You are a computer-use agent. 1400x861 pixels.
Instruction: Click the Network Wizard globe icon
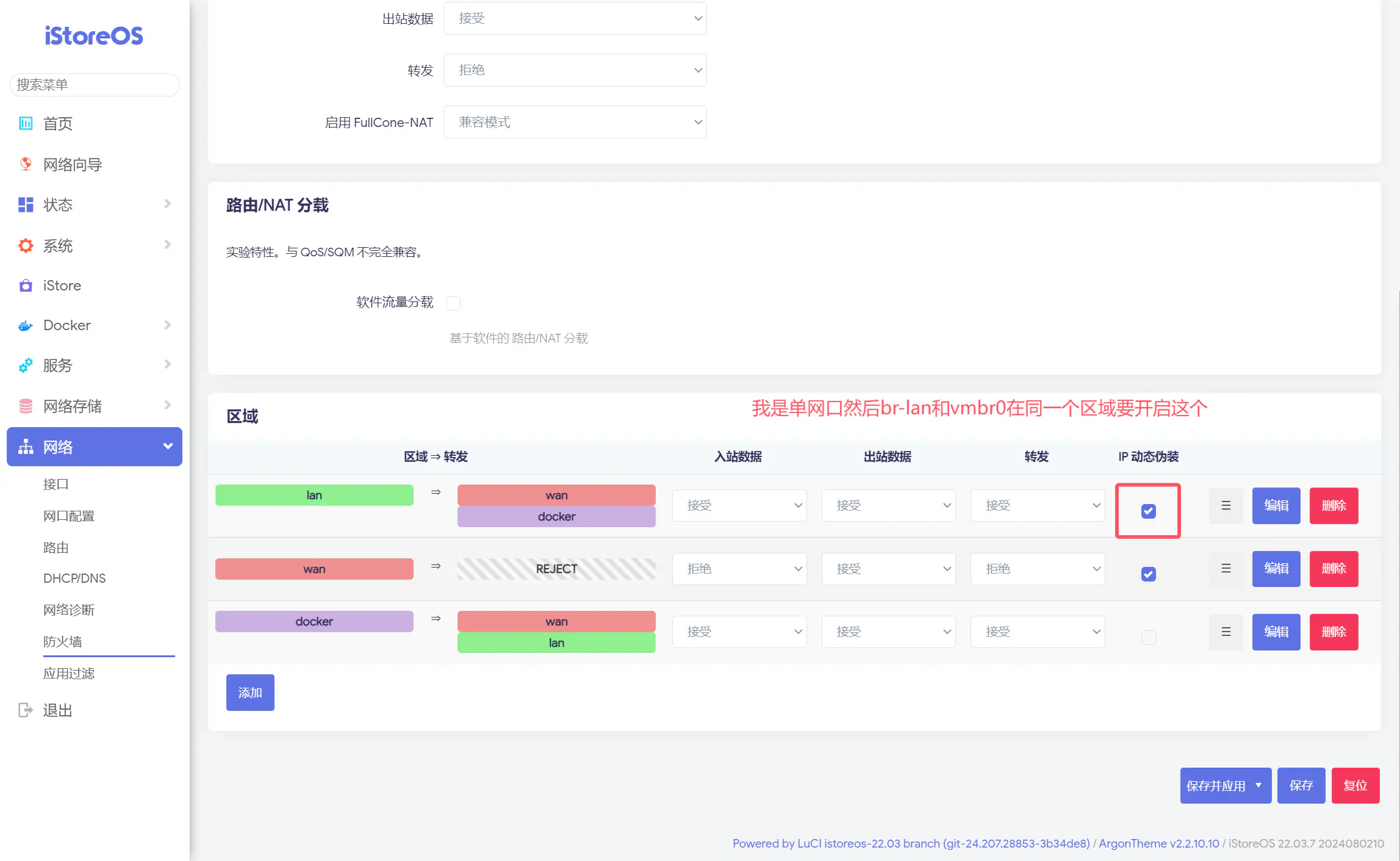pyautogui.click(x=26, y=164)
